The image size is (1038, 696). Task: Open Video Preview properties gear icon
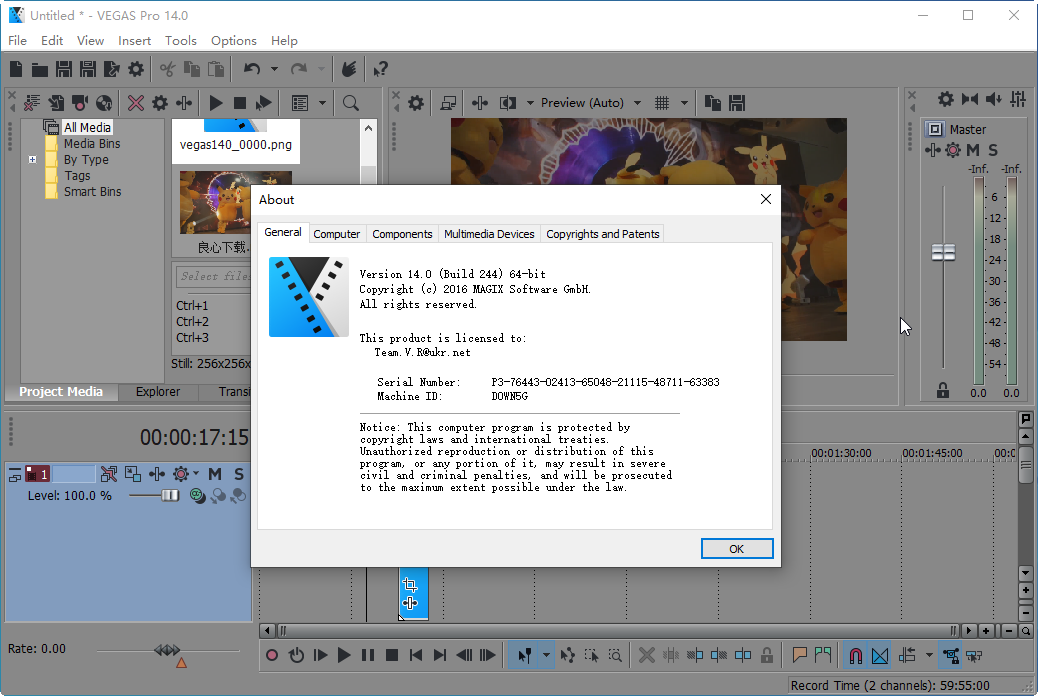(416, 103)
